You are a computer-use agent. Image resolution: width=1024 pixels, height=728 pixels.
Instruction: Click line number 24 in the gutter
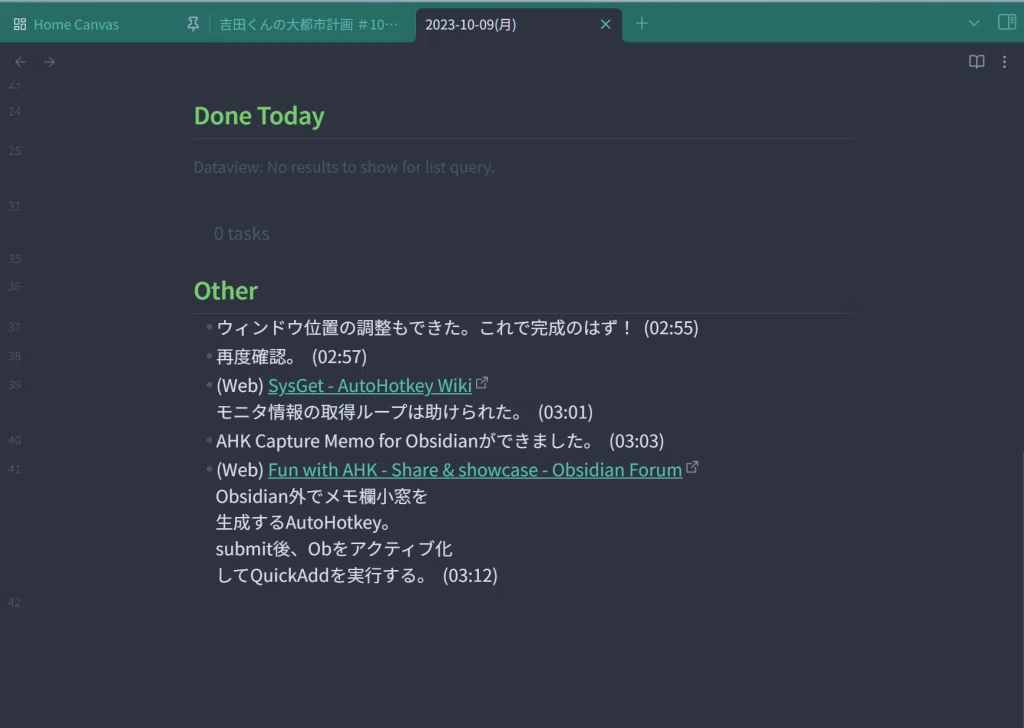coord(14,112)
